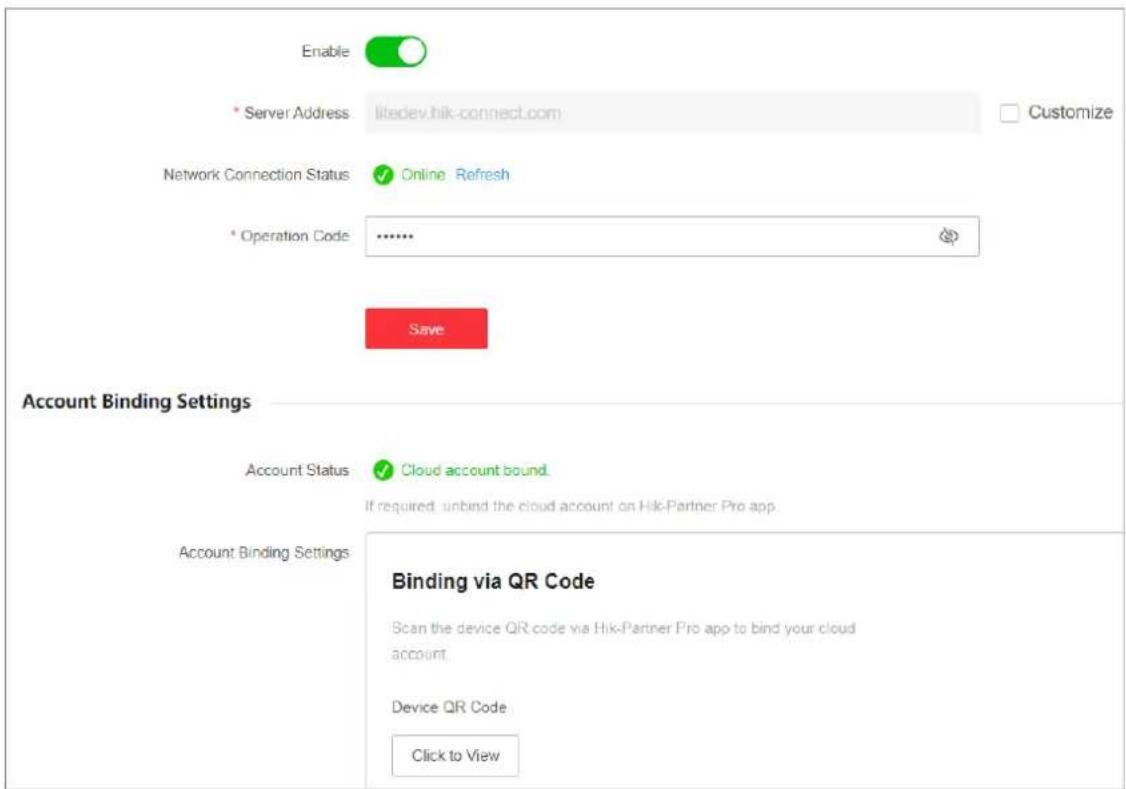Check the Customize checkbox
This screenshot has width=1126, height=789.
1009,113
